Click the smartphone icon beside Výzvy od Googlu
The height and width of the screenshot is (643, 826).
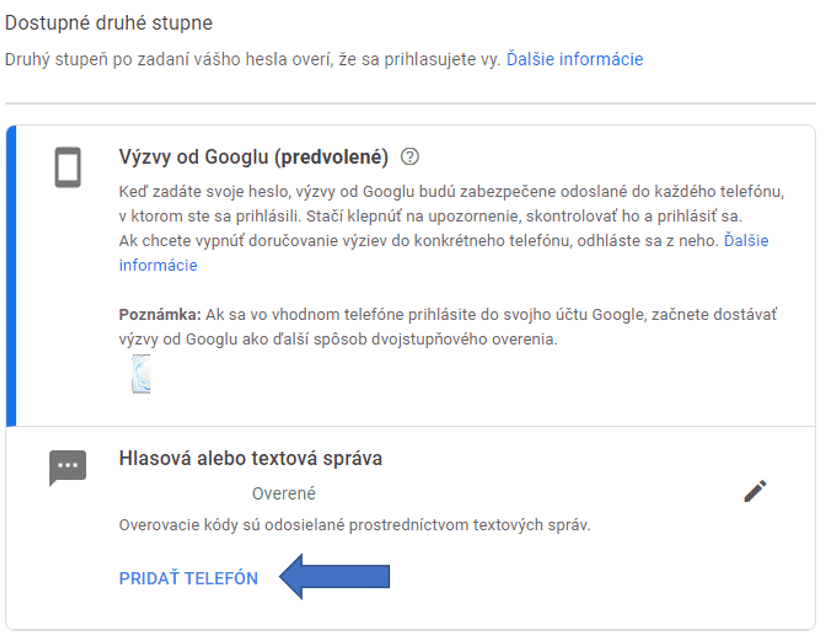click(67, 167)
